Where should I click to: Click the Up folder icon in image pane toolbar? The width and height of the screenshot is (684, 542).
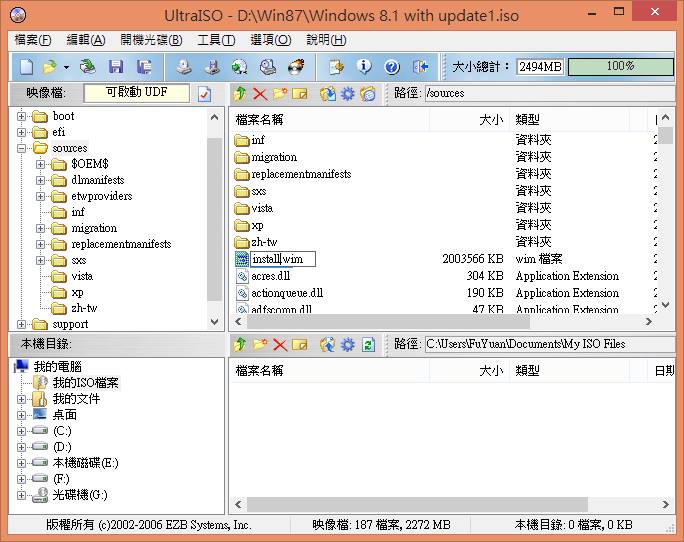(x=240, y=93)
